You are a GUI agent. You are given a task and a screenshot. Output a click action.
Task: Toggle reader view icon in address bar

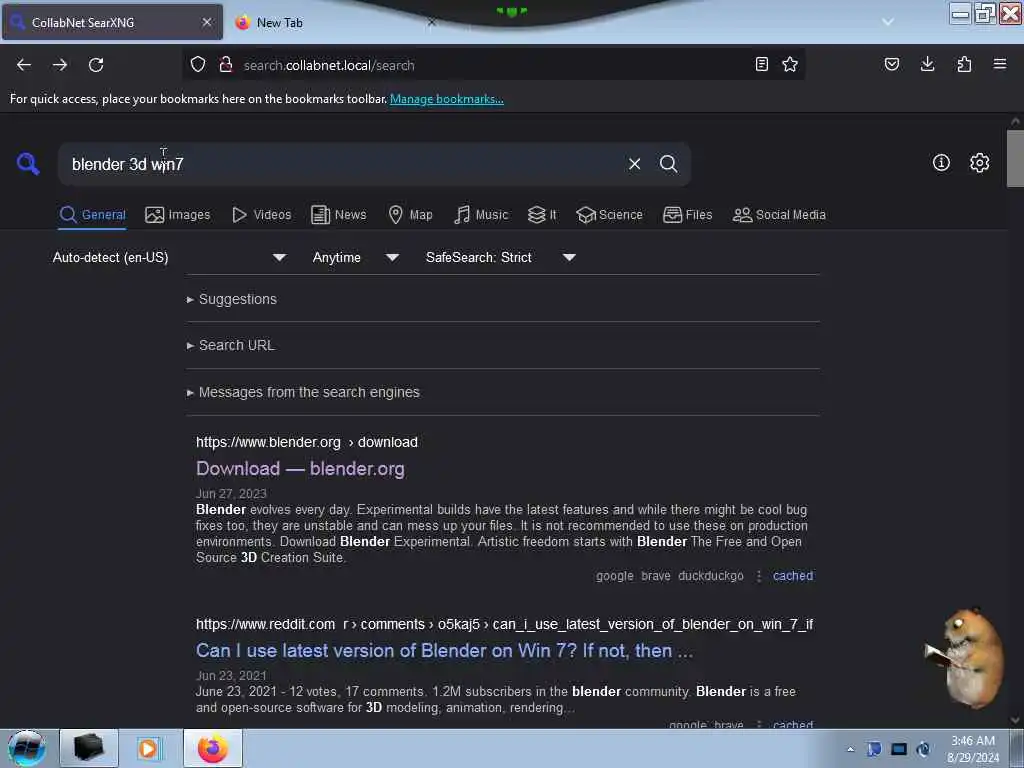point(761,64)
